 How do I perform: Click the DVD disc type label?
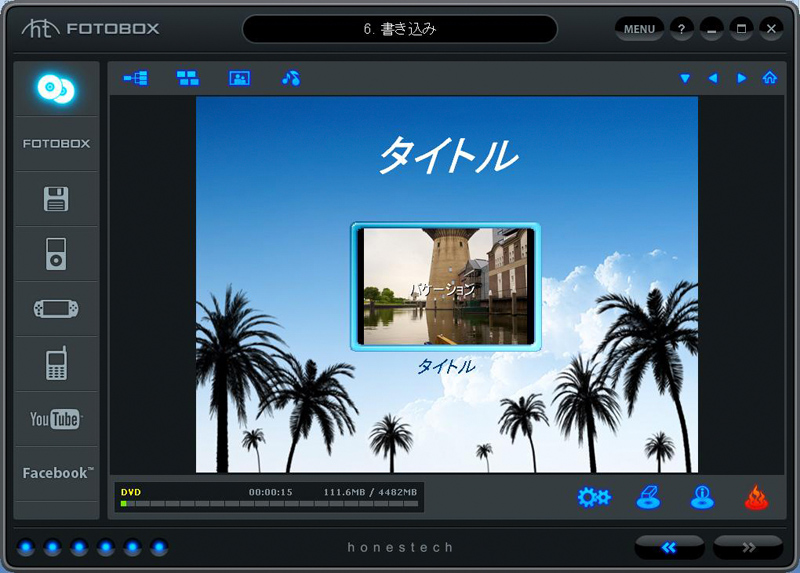[131, 492]
